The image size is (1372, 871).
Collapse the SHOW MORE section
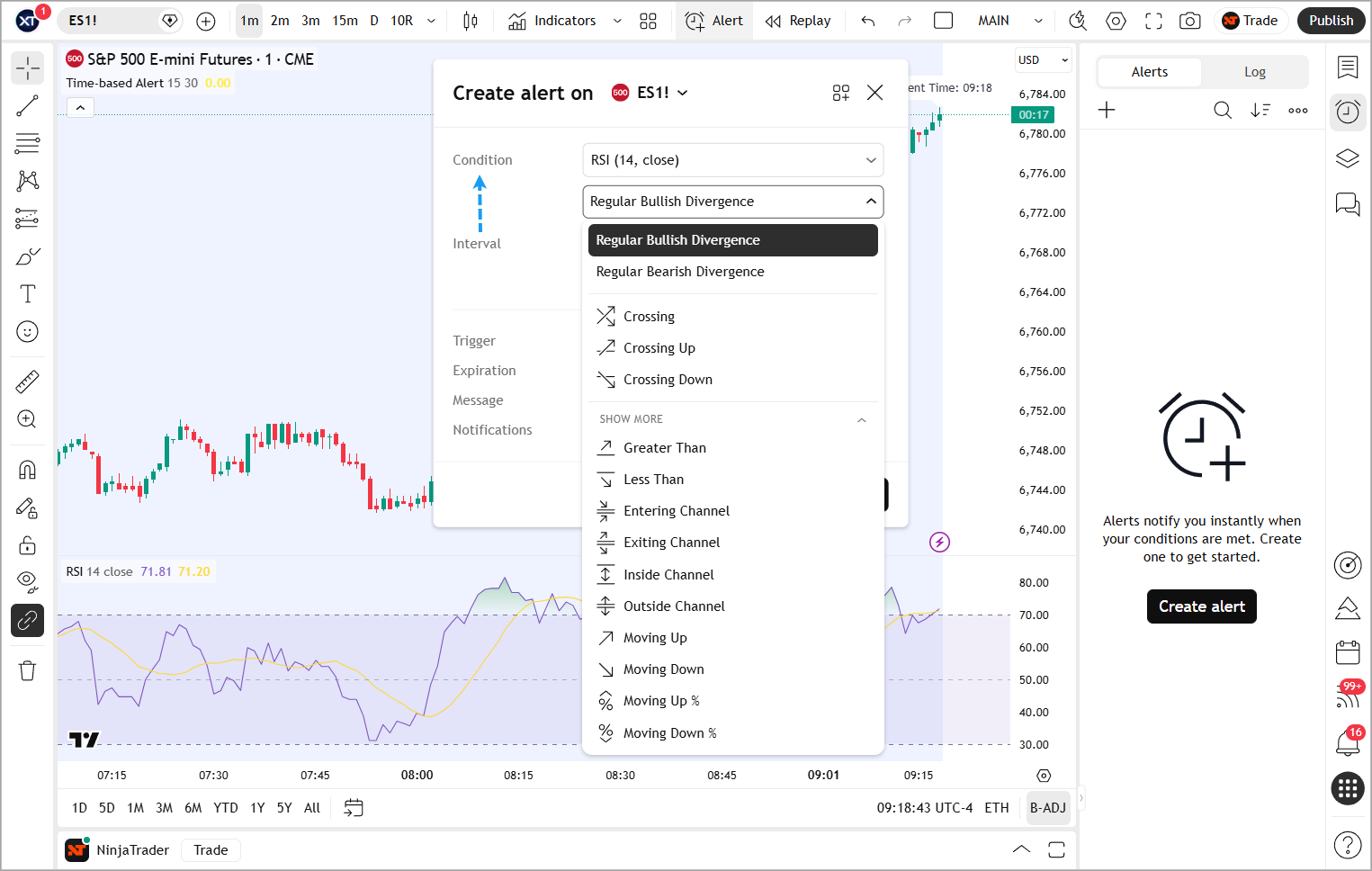click(x=861, y=419)
